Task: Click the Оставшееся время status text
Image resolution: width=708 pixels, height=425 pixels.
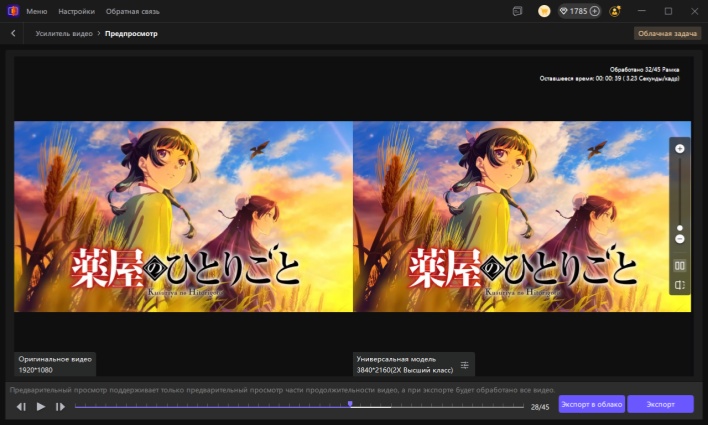Action: point(609,79)
